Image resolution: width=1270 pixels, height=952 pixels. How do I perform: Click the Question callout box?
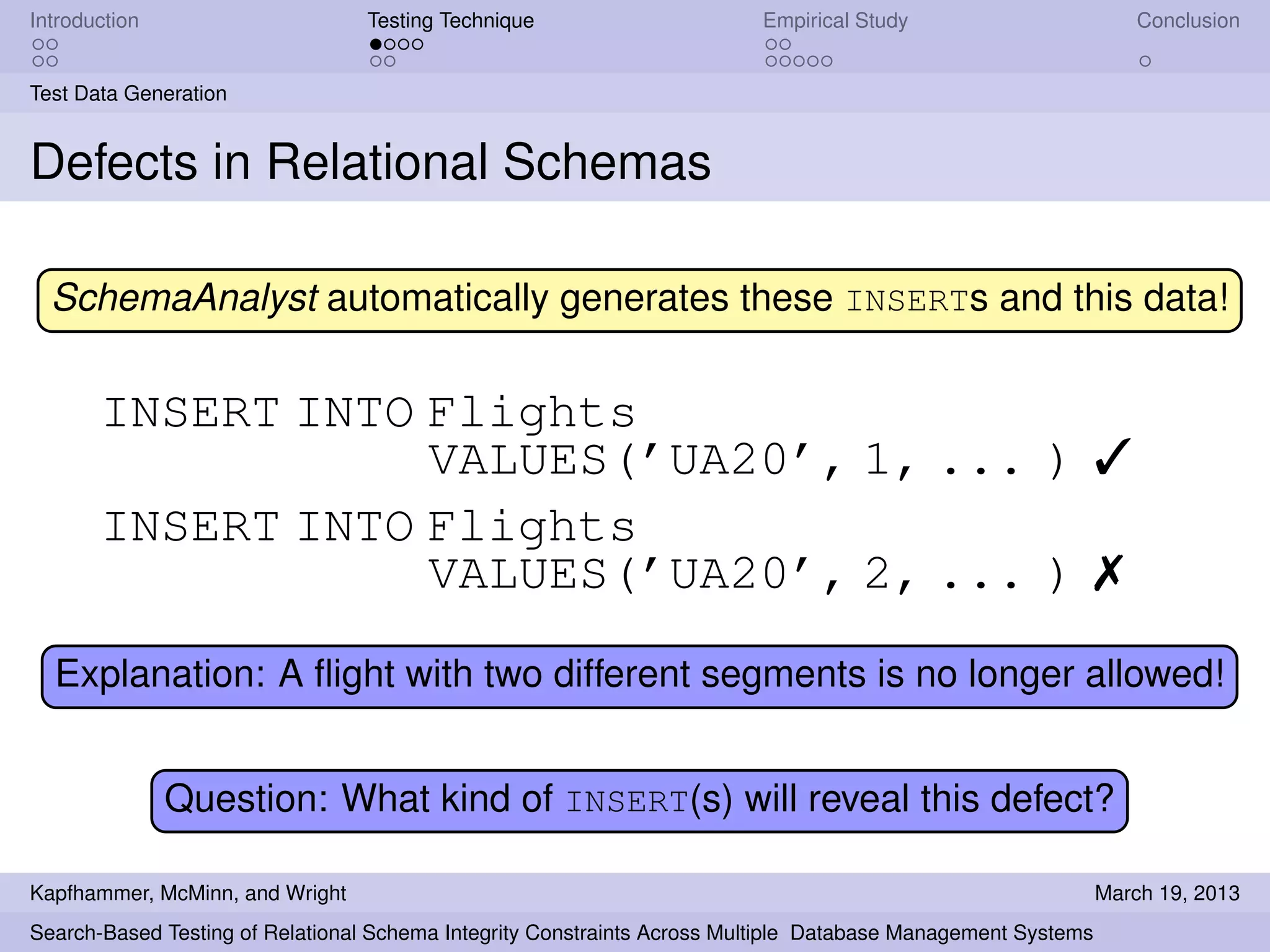pos(639,801)
